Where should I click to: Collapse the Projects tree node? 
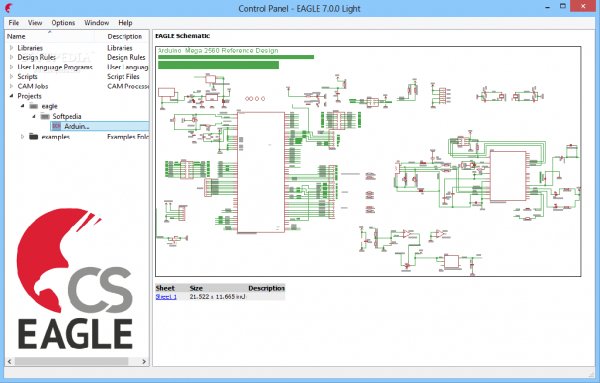coord(11,96)
